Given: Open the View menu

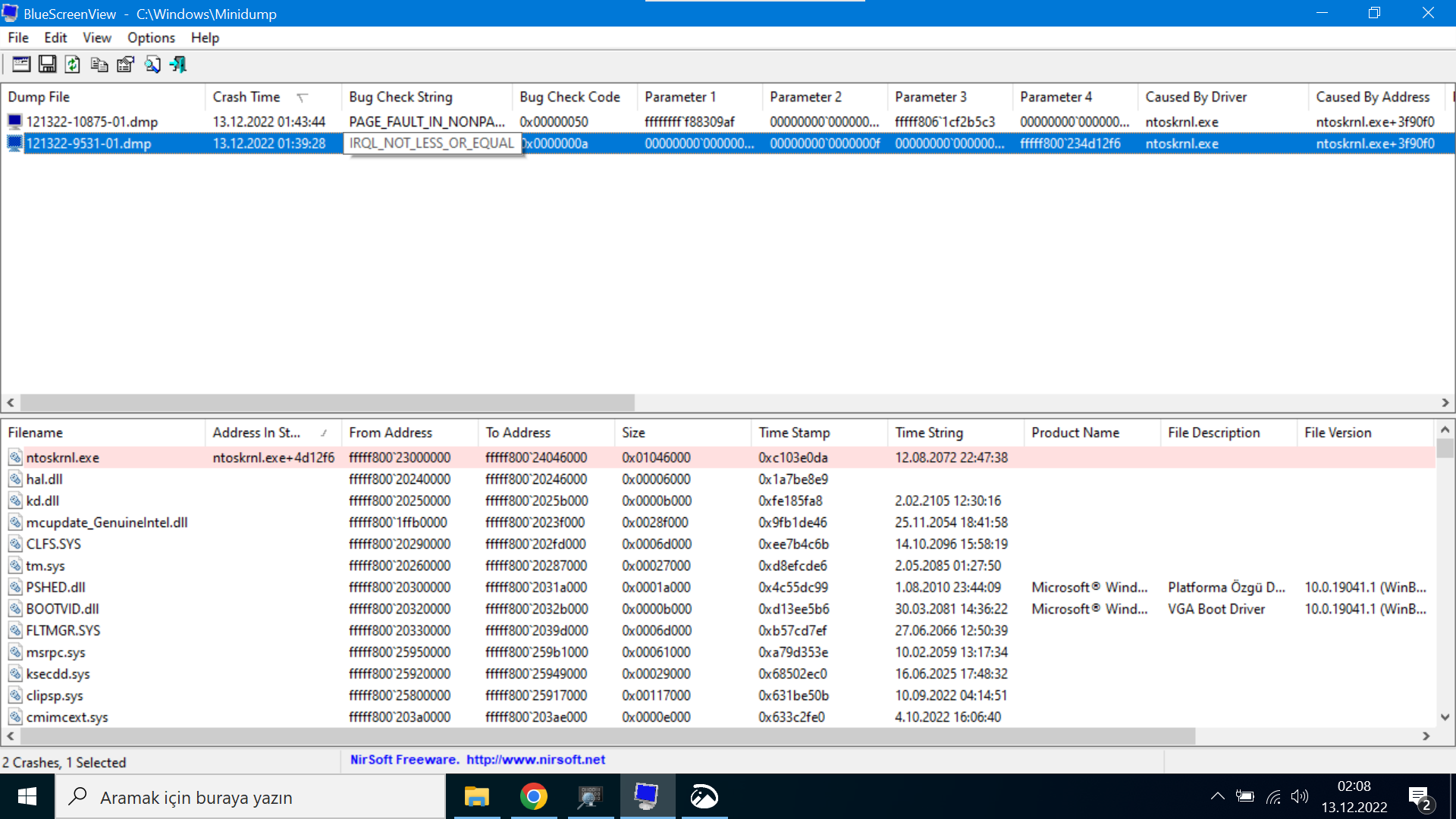Looking at the screenshot, I should [x=96, y=38].
